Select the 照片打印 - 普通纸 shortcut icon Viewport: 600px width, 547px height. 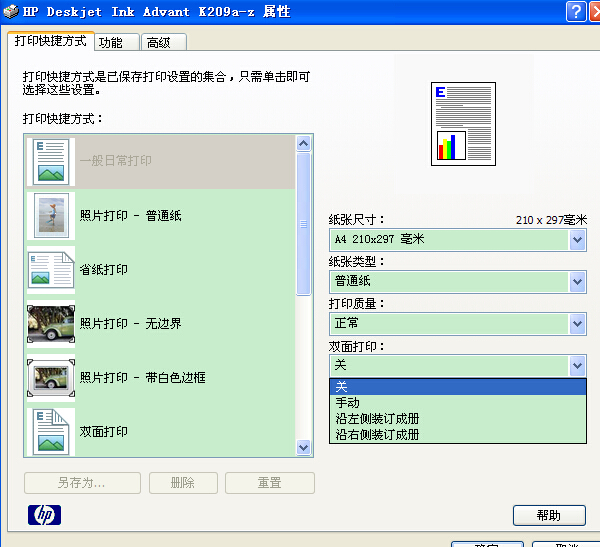pyautogui.click(x=50, y=215)
